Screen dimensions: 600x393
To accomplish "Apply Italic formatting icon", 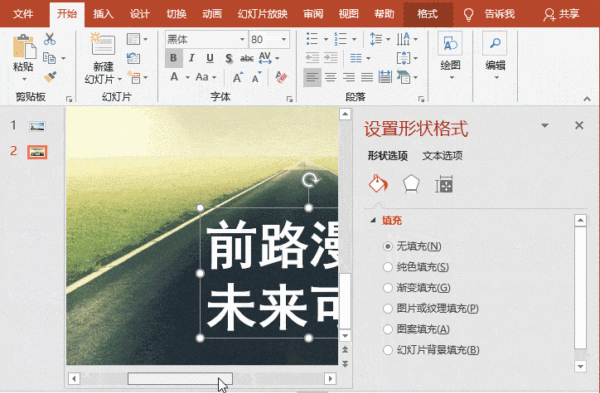I will 192,58.
